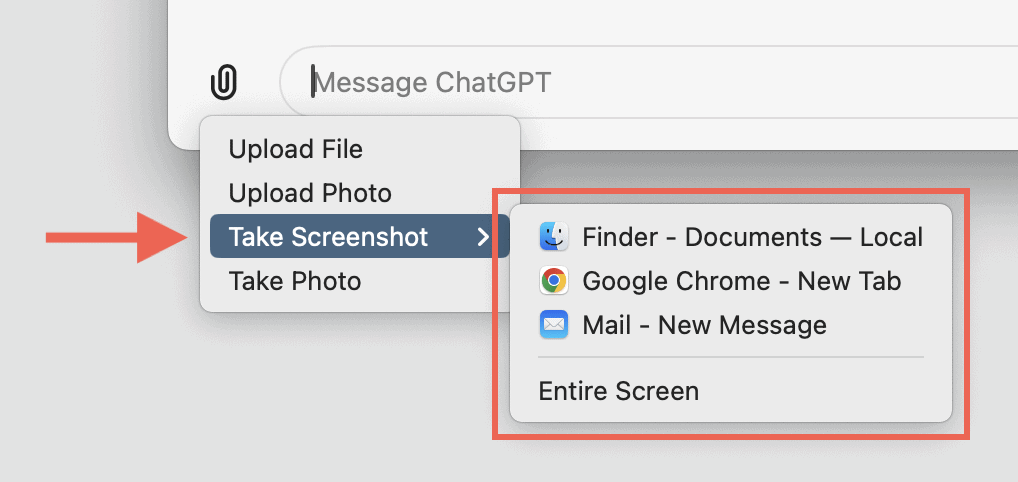Capture the Finder - Documents window
The width and height of the screenshot is (1018, 482).
[x=752, y=237]
